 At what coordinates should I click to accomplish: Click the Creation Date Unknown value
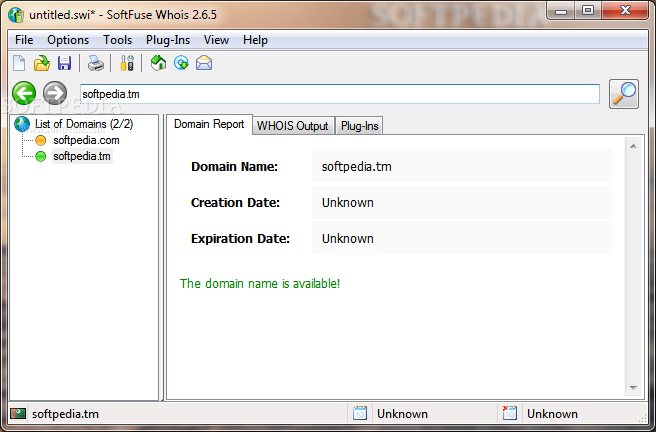(x=348, y=203)
